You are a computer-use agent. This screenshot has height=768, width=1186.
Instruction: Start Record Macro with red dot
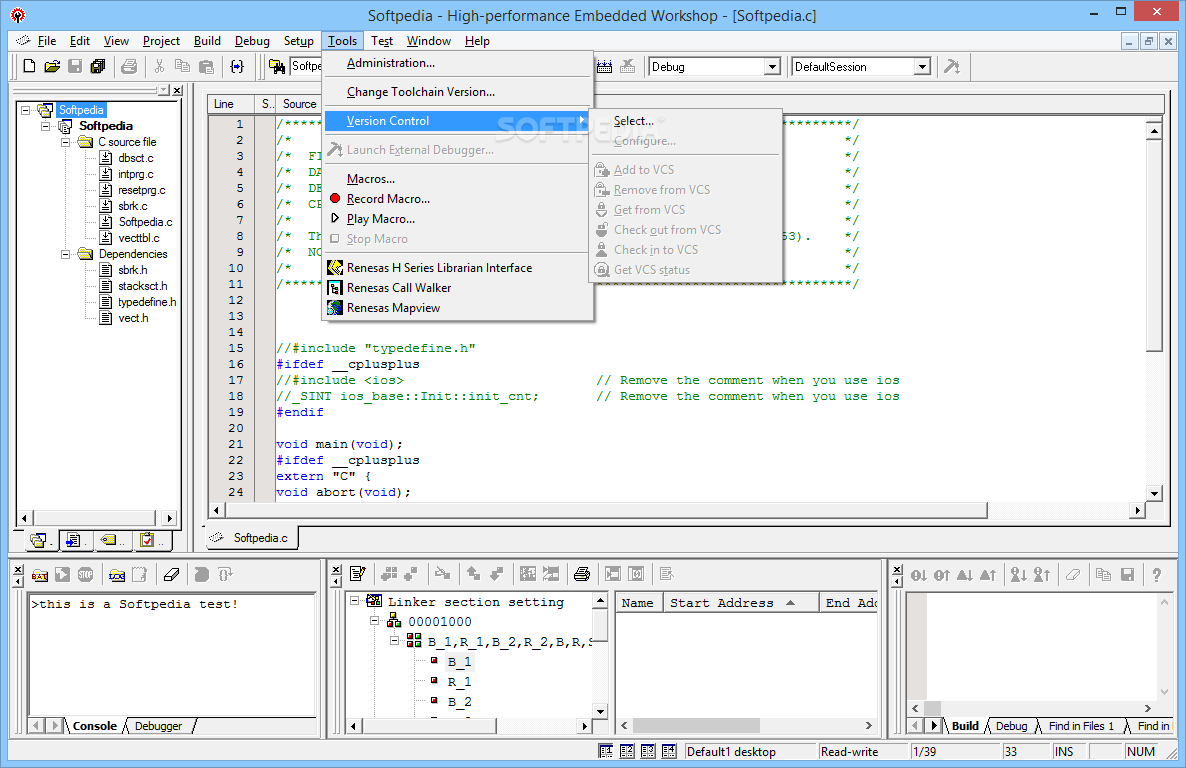pos(387,199)
